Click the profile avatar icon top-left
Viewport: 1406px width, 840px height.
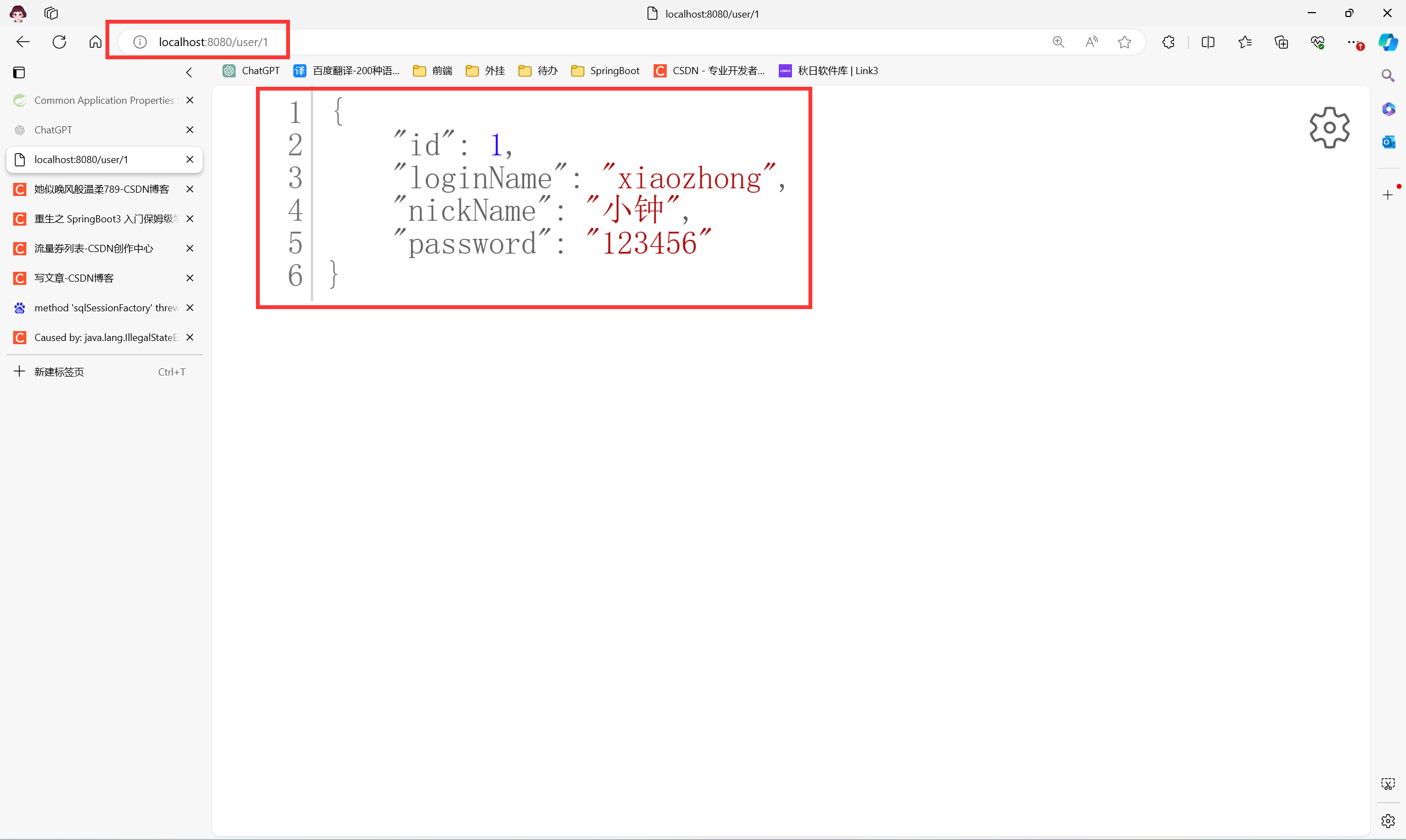click(19, 13)
